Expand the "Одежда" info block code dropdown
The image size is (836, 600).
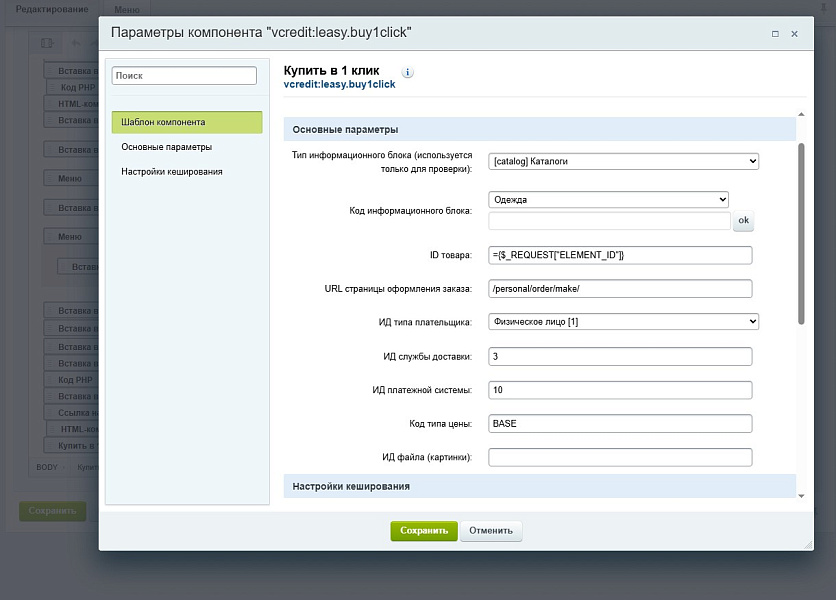tap(608, 199)
